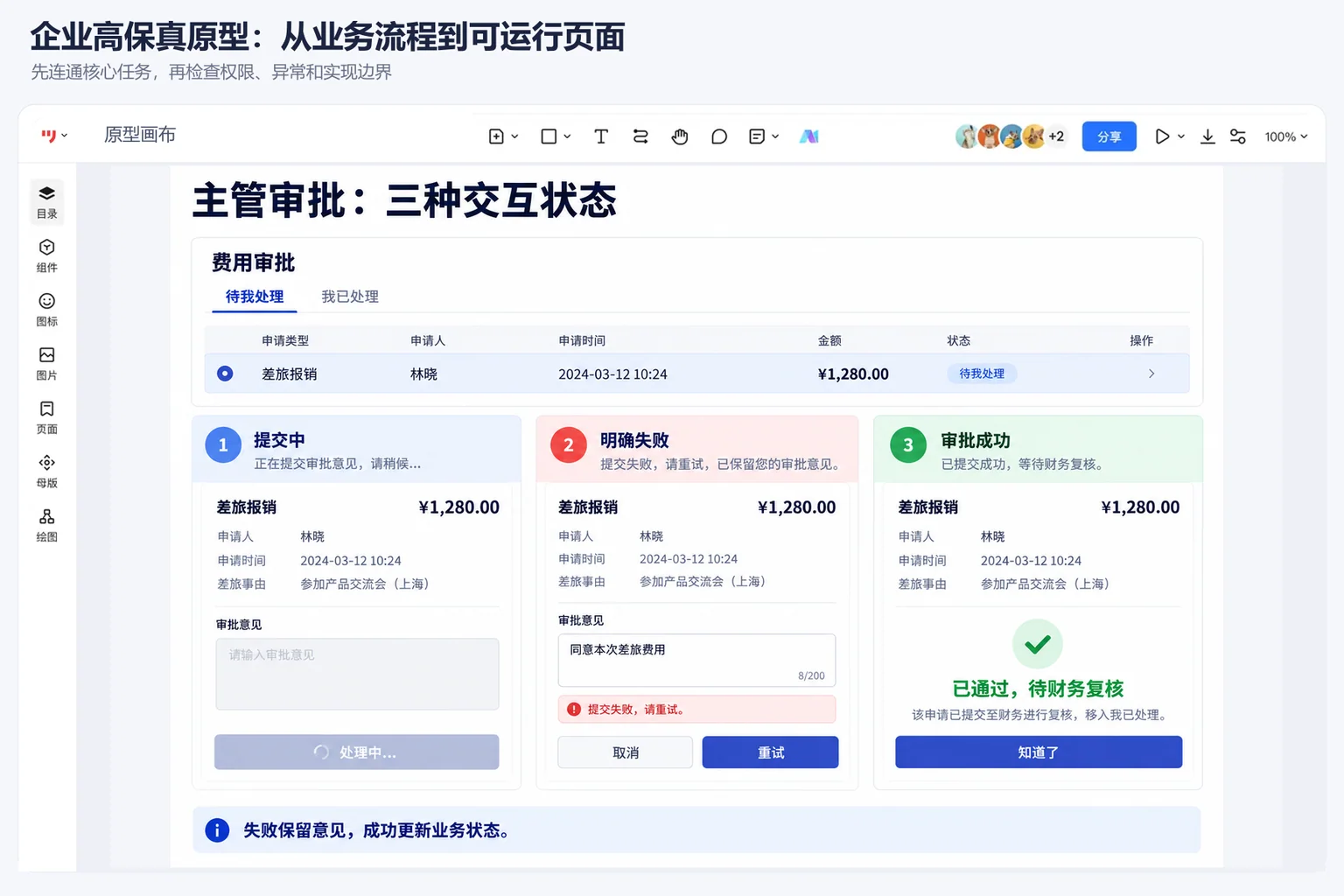The image size is (1344, 896).
Task: Click the 知道了 button in the success card
Action: click(x=1039, y=752)
